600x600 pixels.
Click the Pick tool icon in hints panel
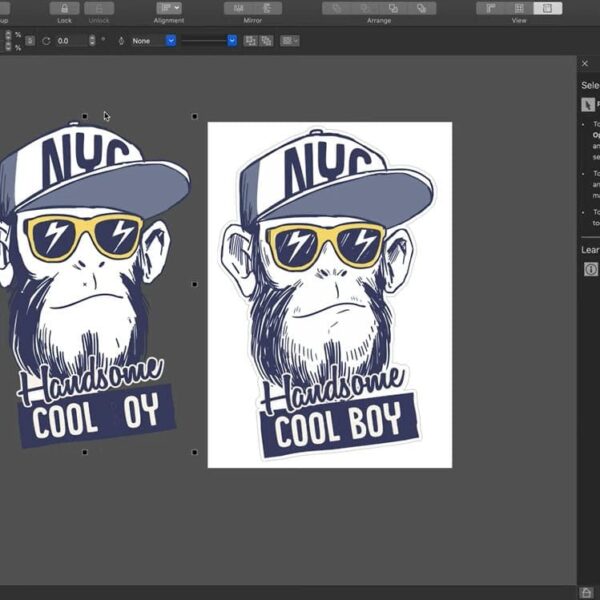pyautogui.click(x=588, y=104)
